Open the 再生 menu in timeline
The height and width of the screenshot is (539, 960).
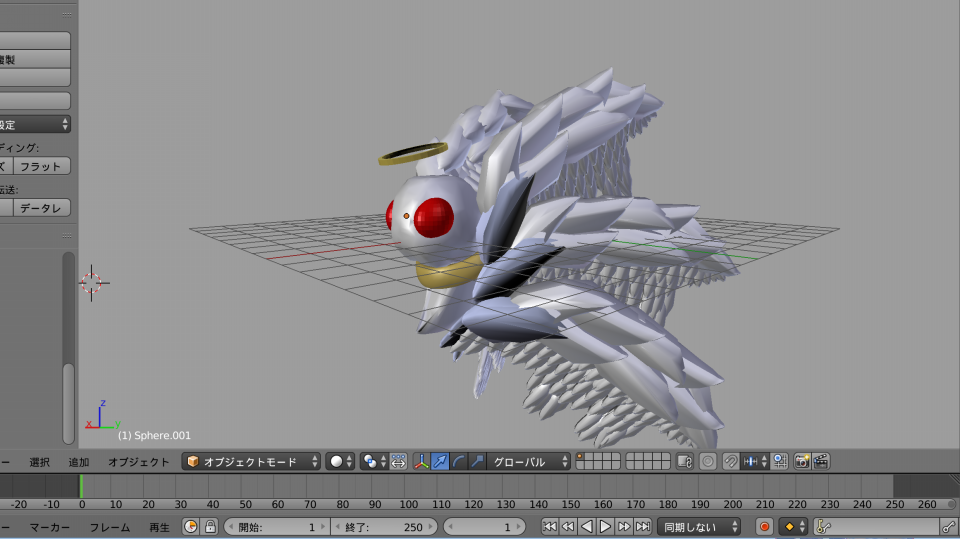[x=159, y=527]
